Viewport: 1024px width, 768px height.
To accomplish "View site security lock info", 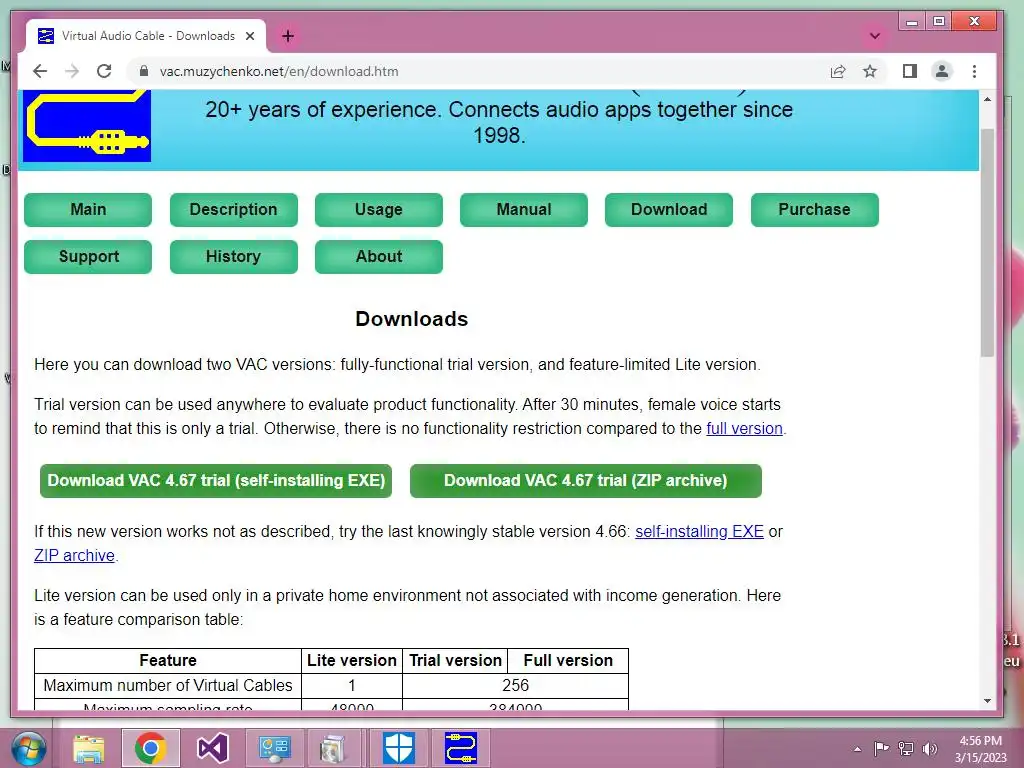I will pos(144,71).
